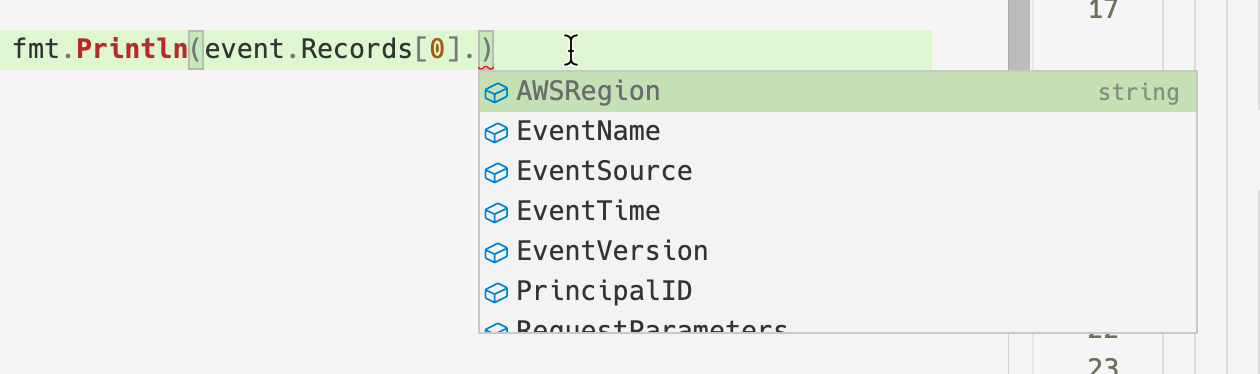Select the AWSRegion autocomplete suggestion
This screenshot has height=374, width=1260.
click(838, 92)
